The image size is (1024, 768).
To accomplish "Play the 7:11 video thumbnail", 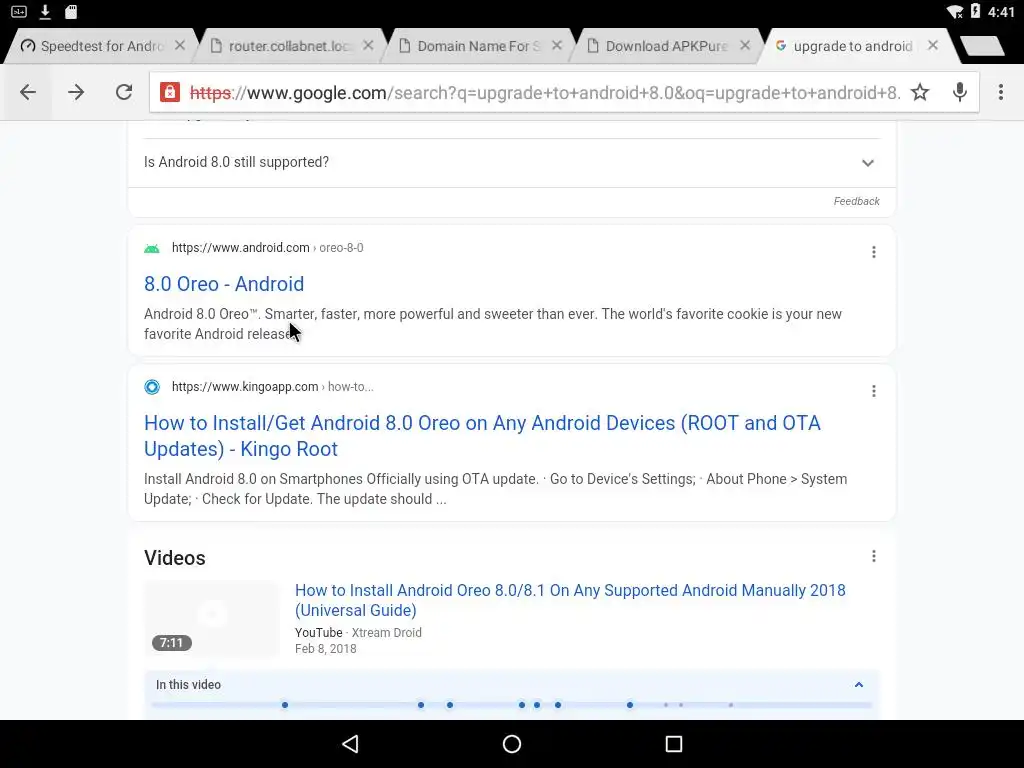I will [212, 619].
